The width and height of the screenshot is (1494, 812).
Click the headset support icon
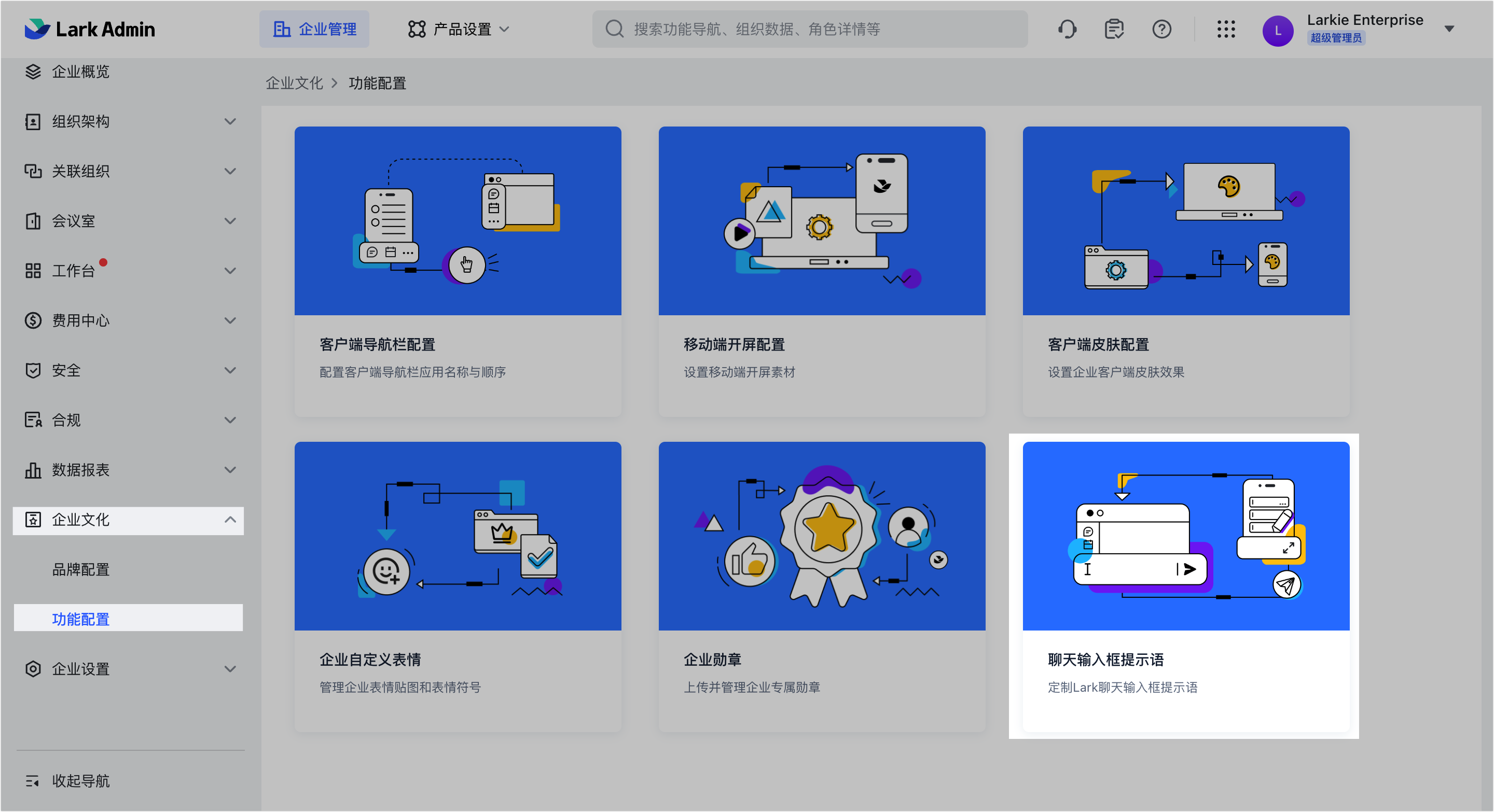click(1067, 29)
